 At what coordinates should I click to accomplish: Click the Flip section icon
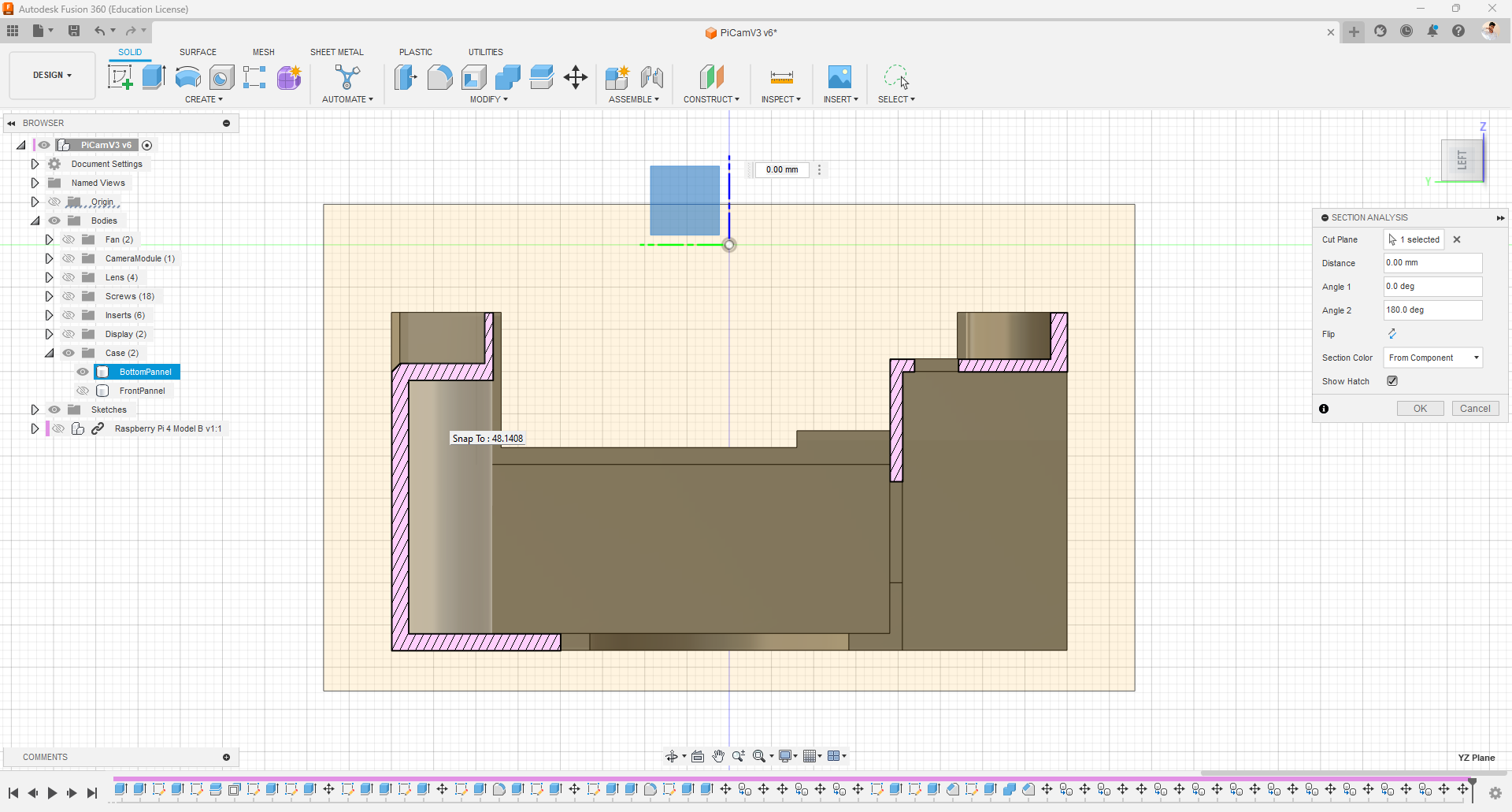1392,334
